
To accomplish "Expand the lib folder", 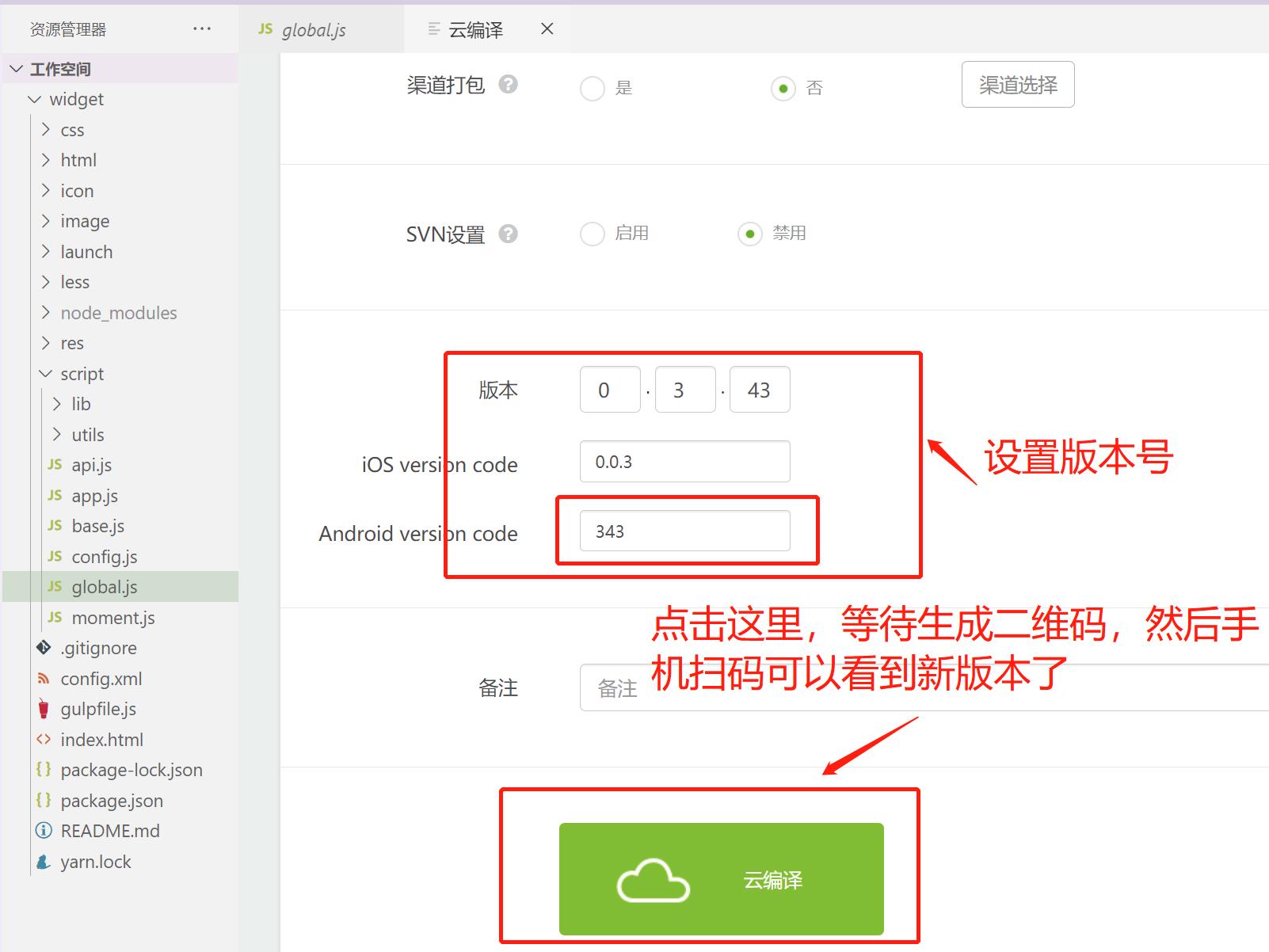I will pyautogui.click(x=57, y=404).
